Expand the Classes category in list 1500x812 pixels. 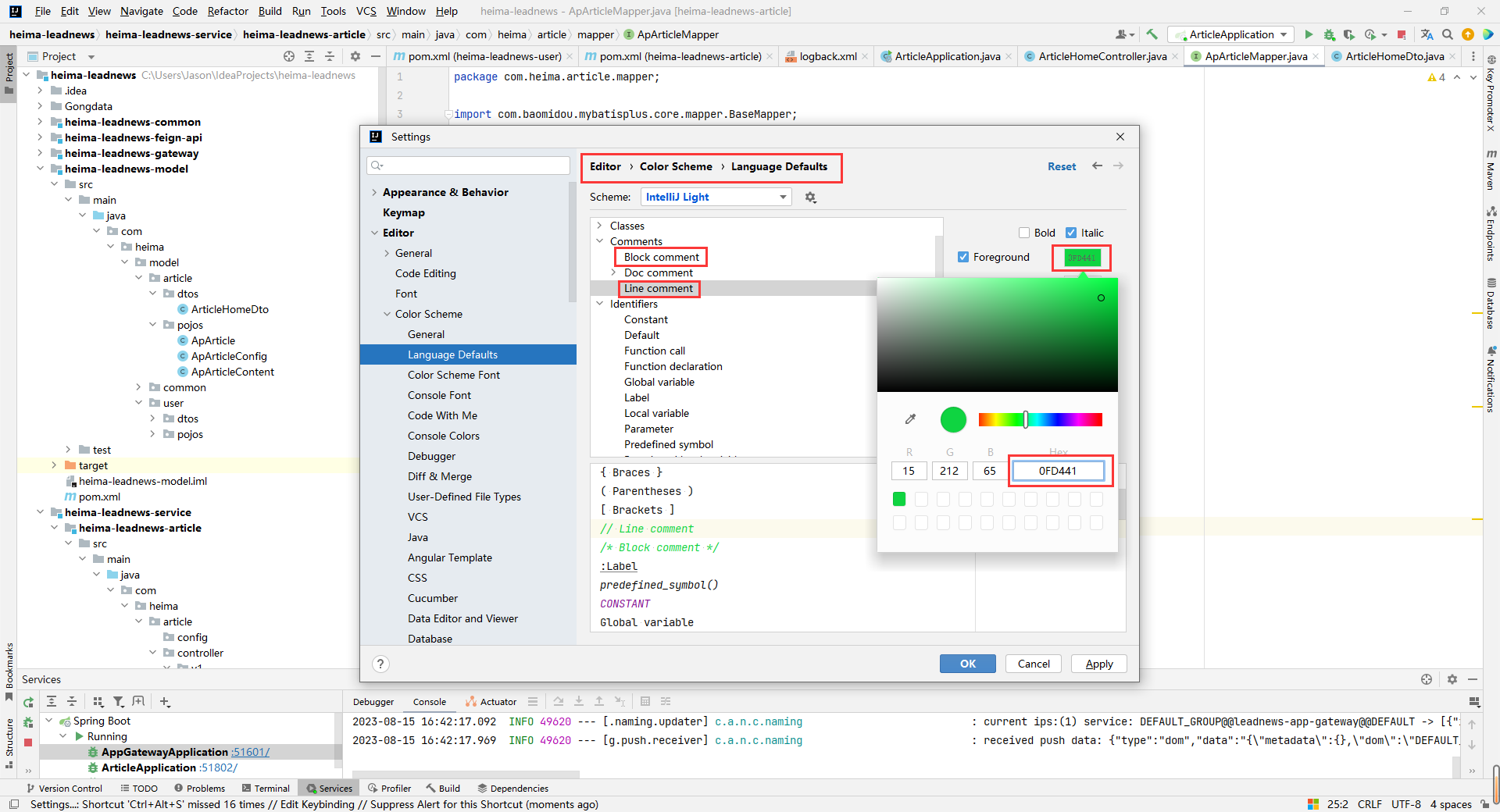(600, 226)
